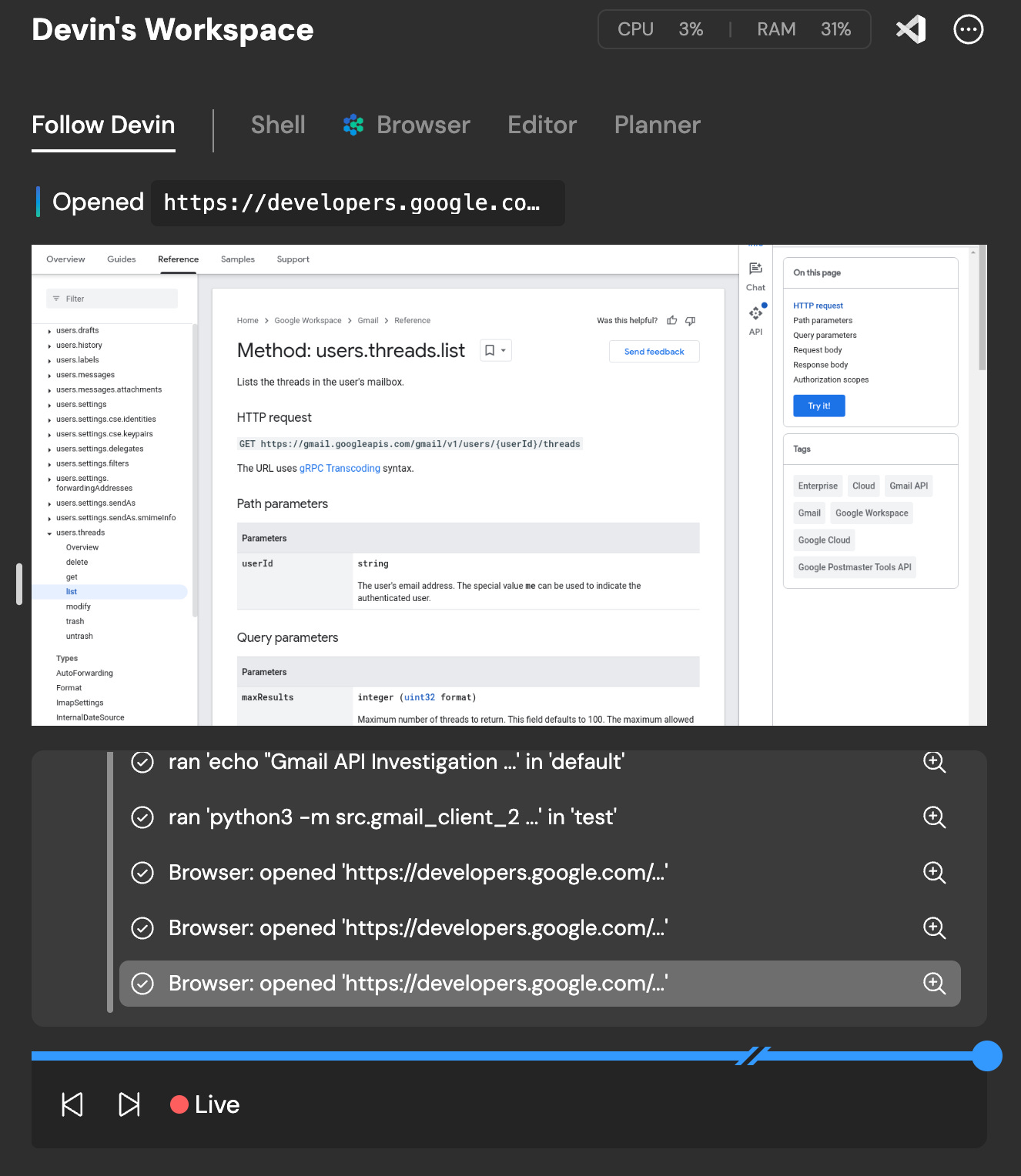The image size is (1021, 1176).
Task: Select the 'untrash' method in the sidebar
Action: click(x=79, y=636)
